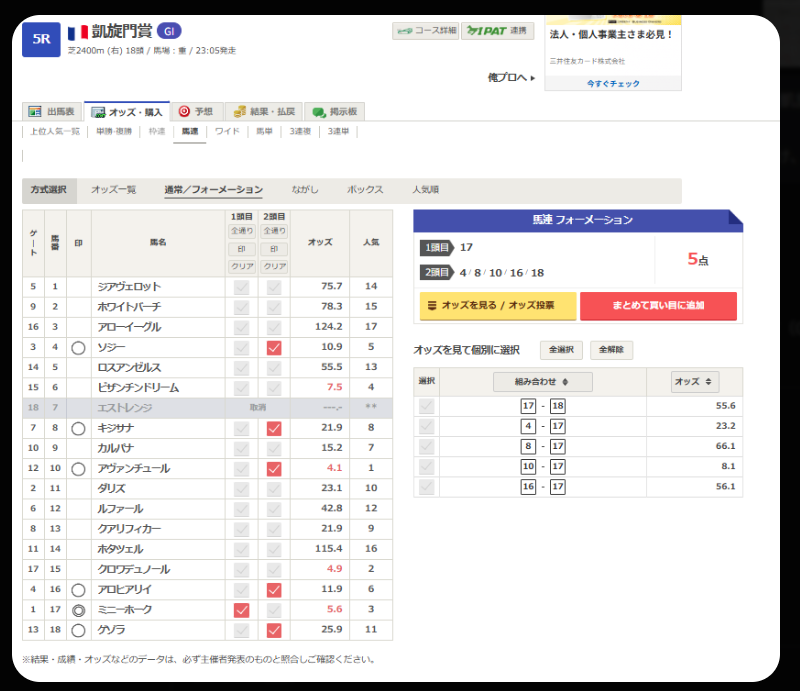Sort combinations by オッズ column
Viewport: 800px width, 691px height.
tap(695, 382)
